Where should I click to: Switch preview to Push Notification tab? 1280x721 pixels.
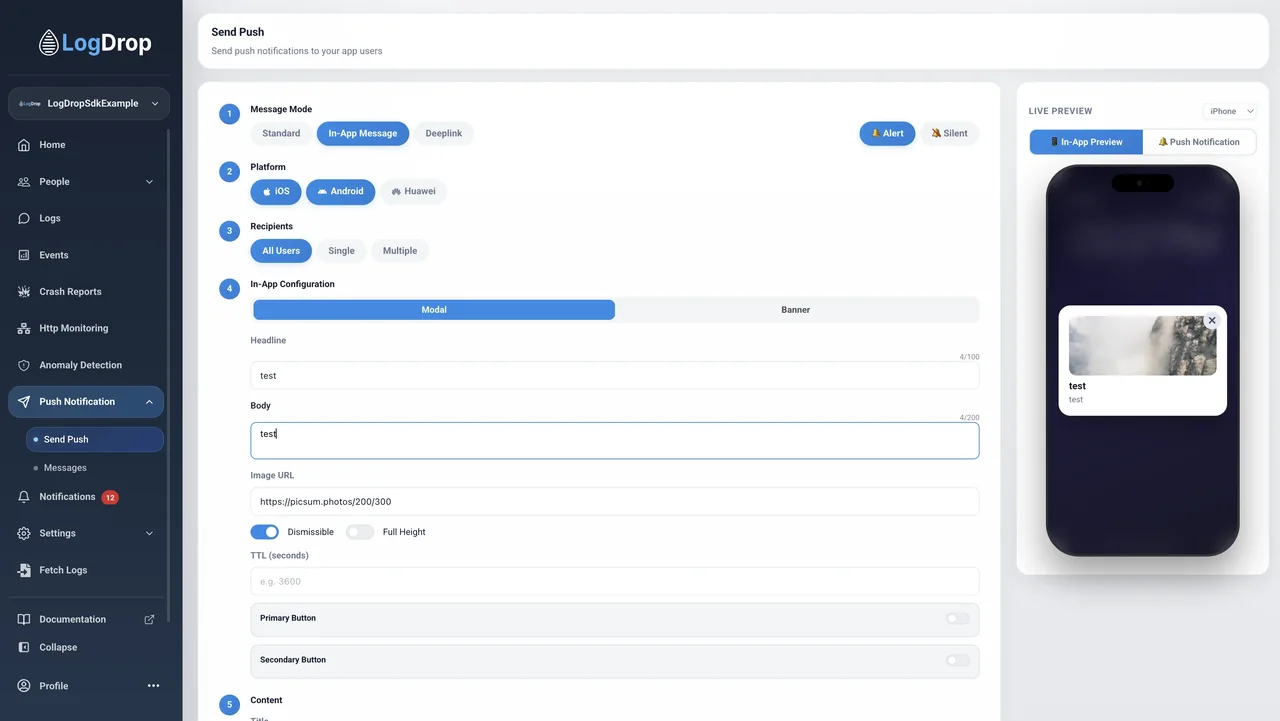point(1199,142)
